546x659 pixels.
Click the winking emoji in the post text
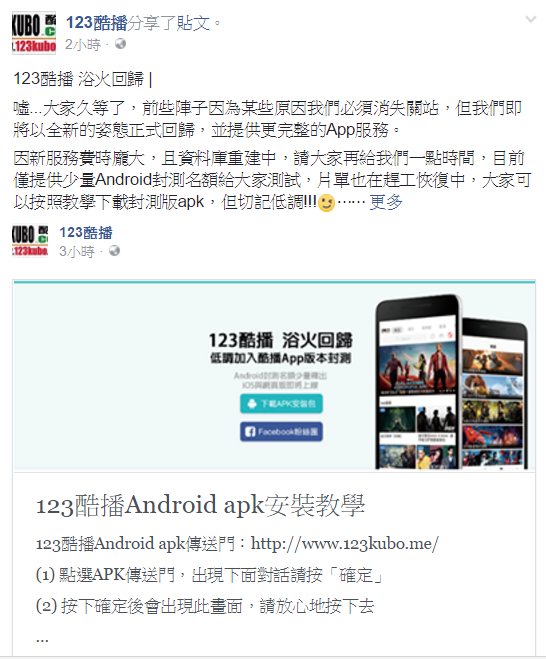coord(327,203)
